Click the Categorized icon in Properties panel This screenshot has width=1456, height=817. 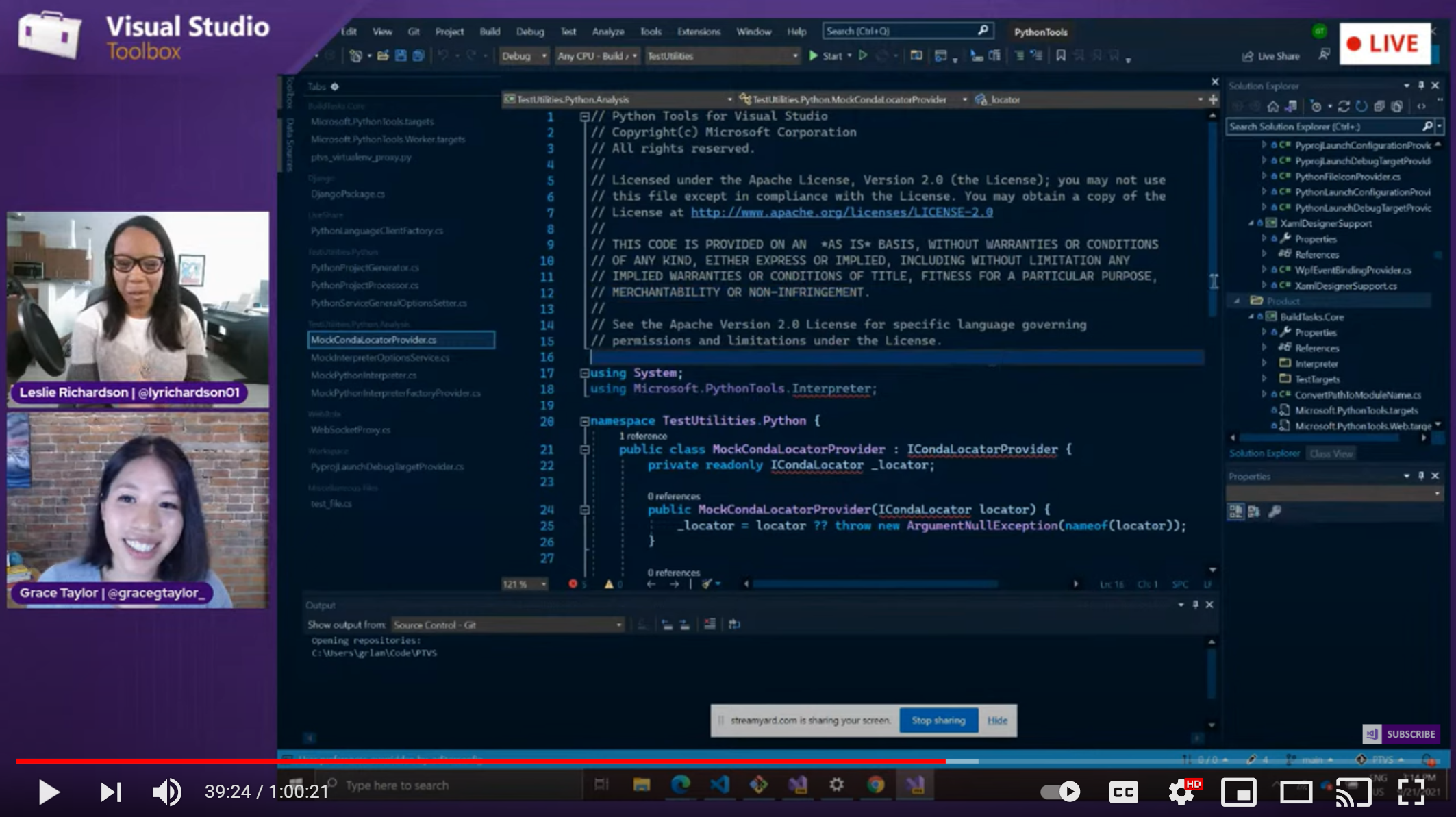point(1236,512)
